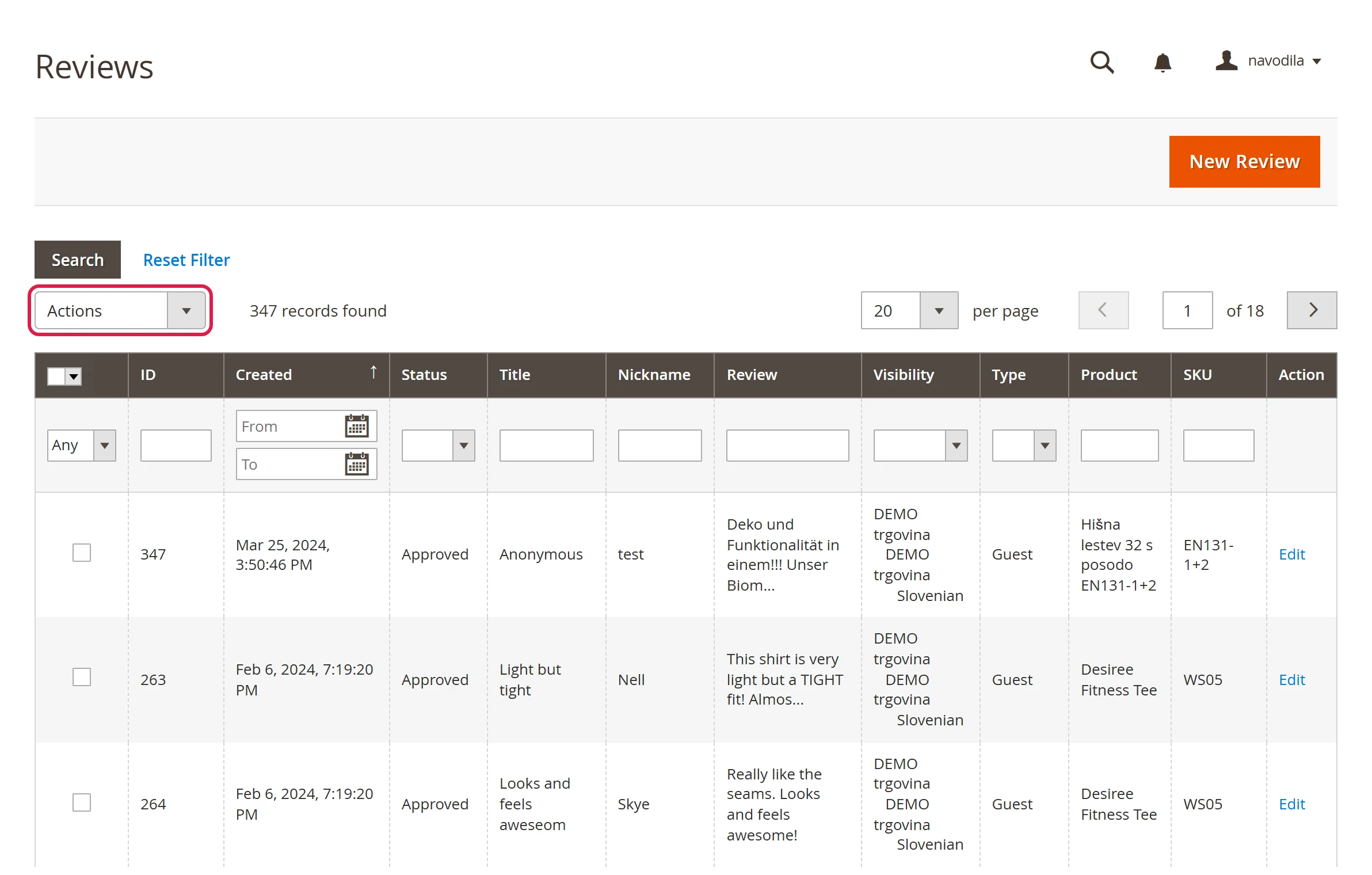
Task: Edit review 264 by Skye
Action: click(1291, 804)
